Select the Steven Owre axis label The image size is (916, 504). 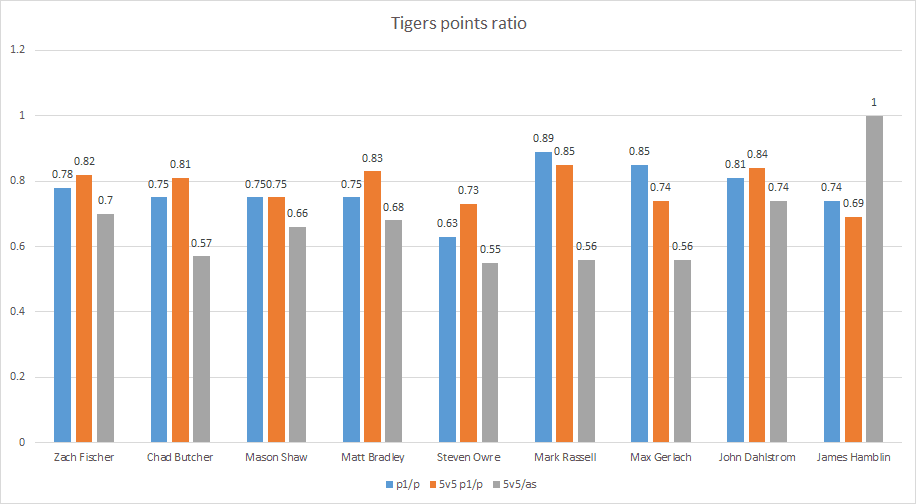[468, 458]
